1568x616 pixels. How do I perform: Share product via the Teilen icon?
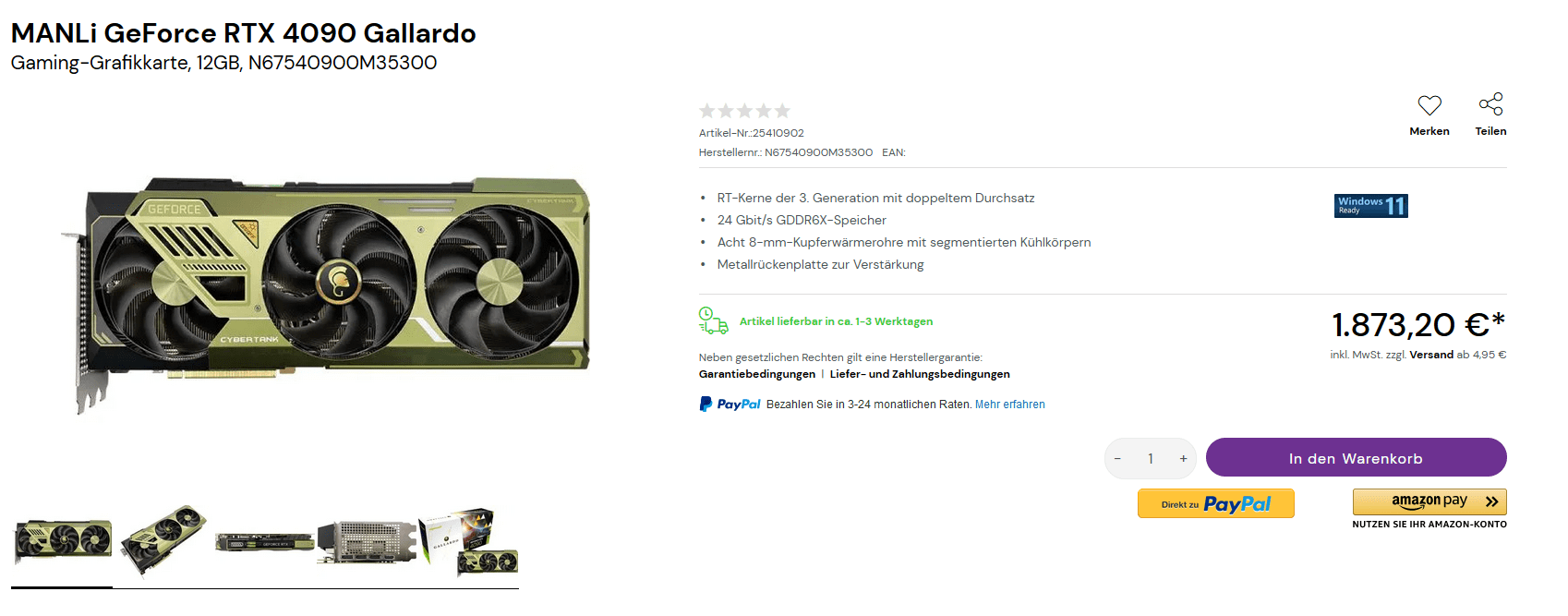[x=1490, y=104]
